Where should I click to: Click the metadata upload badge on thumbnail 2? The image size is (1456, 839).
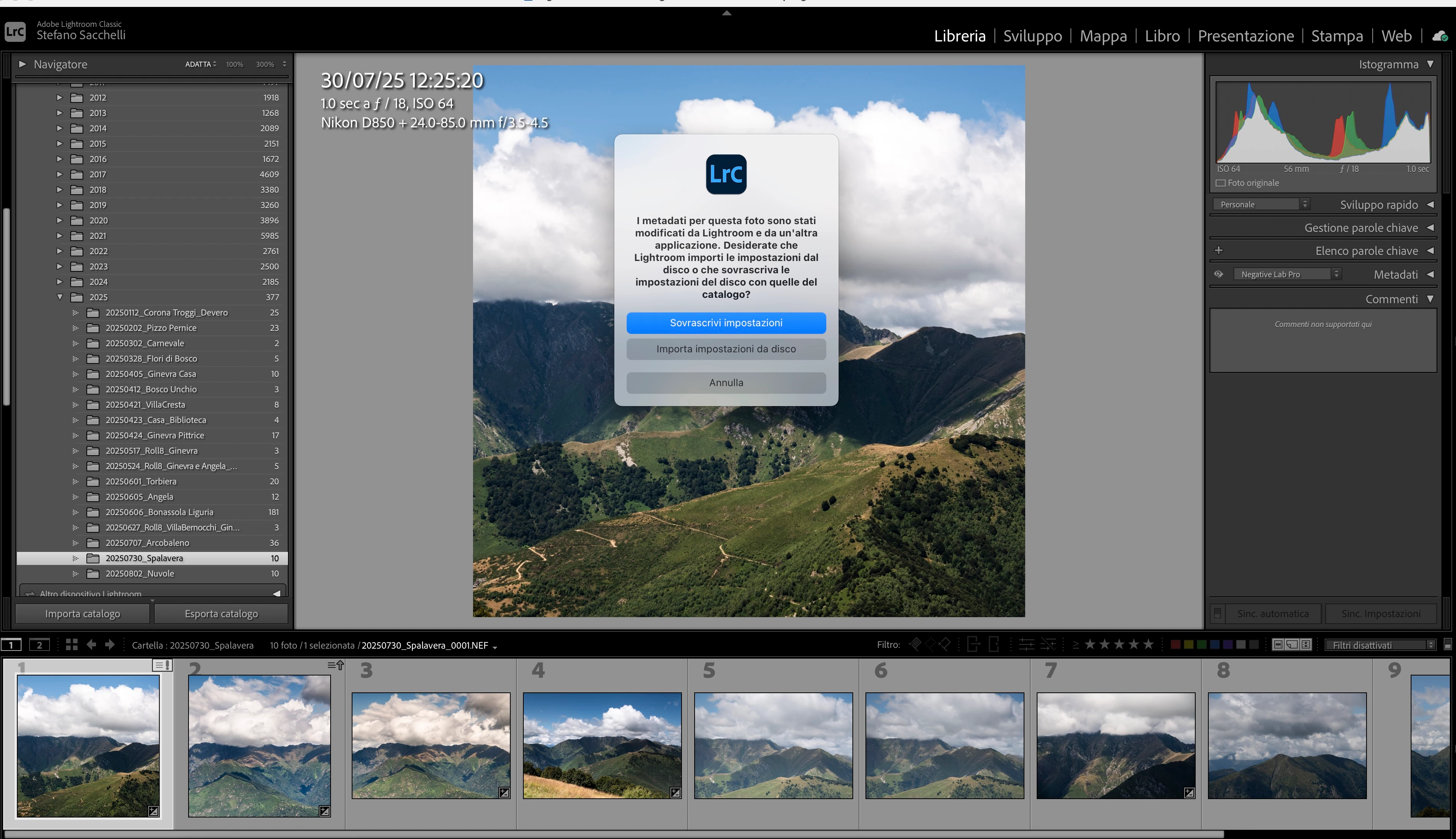pyautogui.click(x=336, y=666)
